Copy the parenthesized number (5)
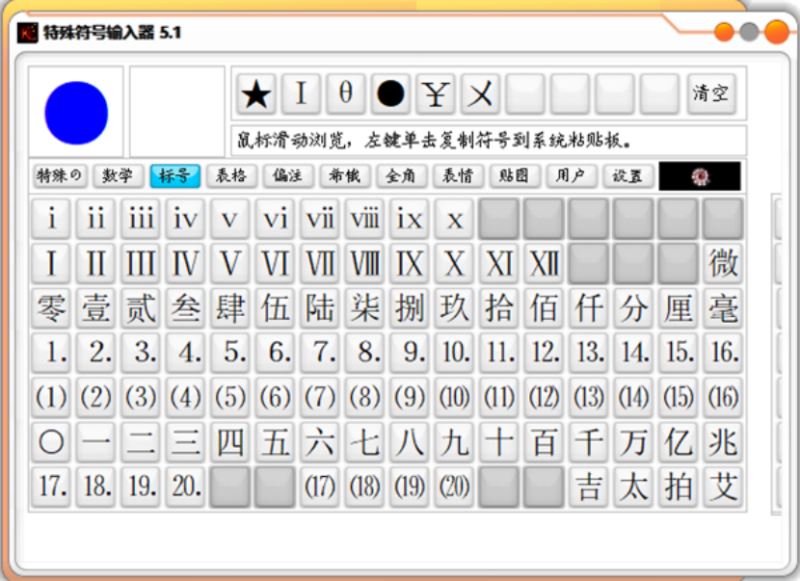 pos(230,397)
